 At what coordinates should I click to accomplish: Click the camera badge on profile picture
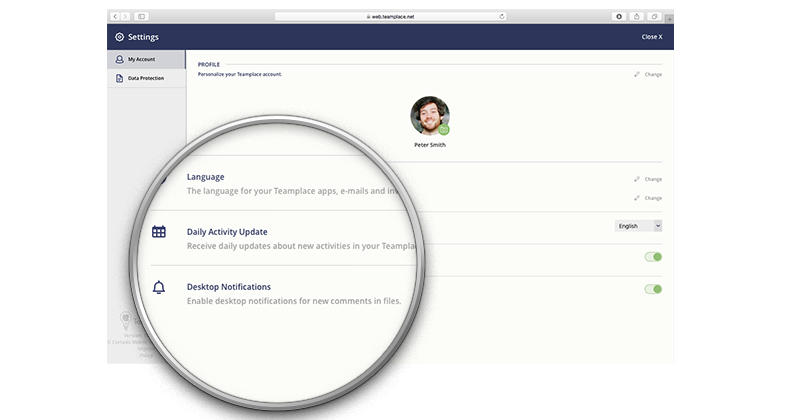coord(444,130)
